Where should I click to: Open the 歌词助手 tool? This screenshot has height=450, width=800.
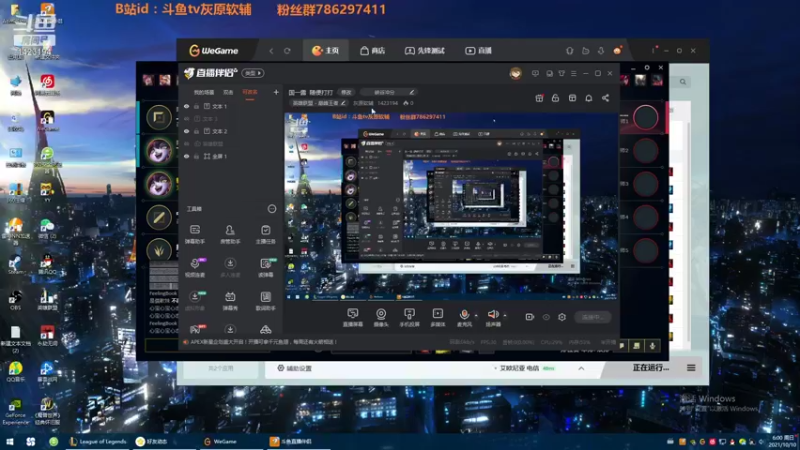point(265,301)
